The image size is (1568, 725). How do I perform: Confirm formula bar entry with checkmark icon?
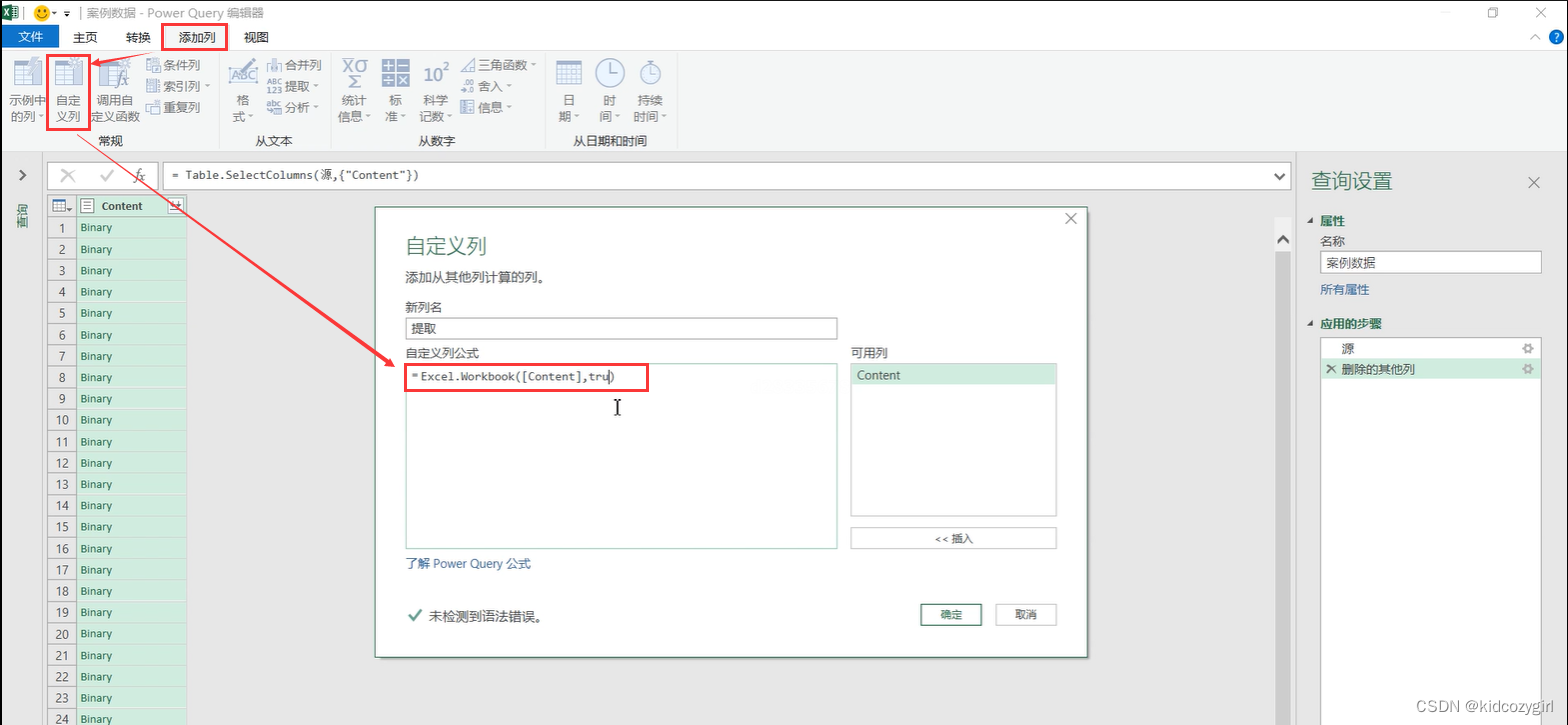coord(106,175)
